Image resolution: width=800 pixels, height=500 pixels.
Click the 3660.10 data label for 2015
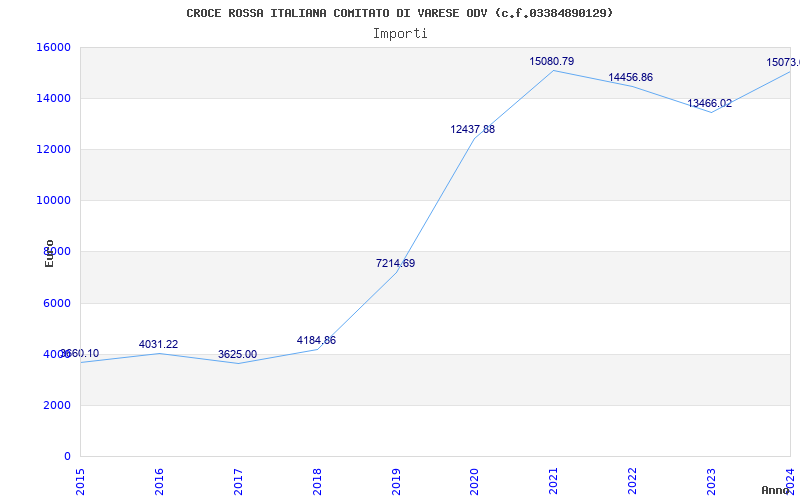[x=80, y=354]
